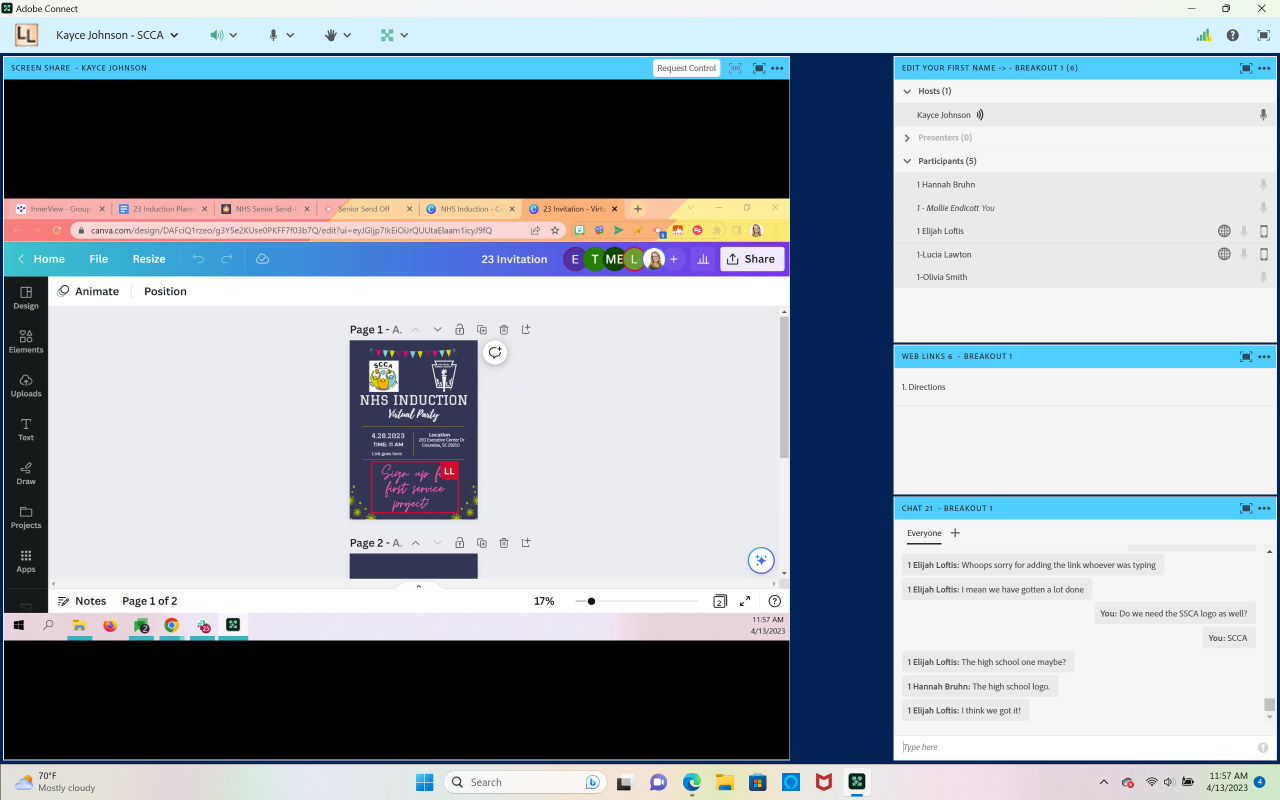Screen dimensions: 1280x800
Task: Open the Uploads side panel
Action: [26, 385]
